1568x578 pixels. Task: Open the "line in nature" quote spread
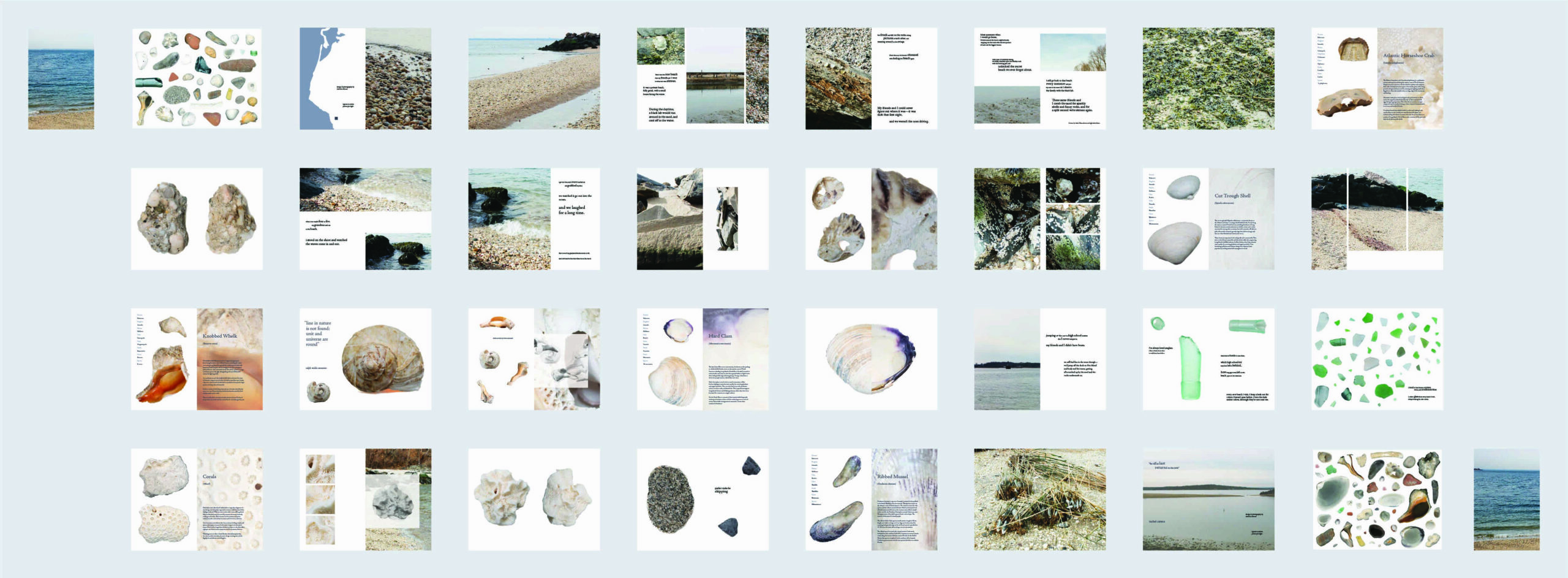pyautogui.click(x=365, y=359)
